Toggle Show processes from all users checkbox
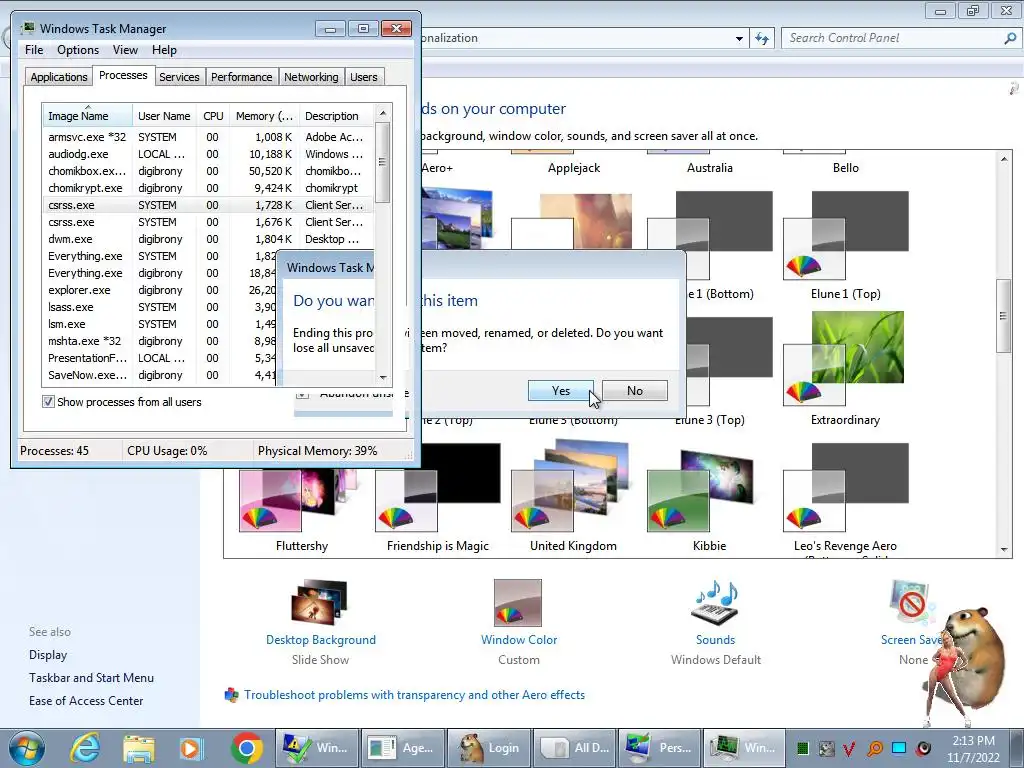Image resolution: width=1024 pixels, height=768 pixels. click(x=48, y=402)
